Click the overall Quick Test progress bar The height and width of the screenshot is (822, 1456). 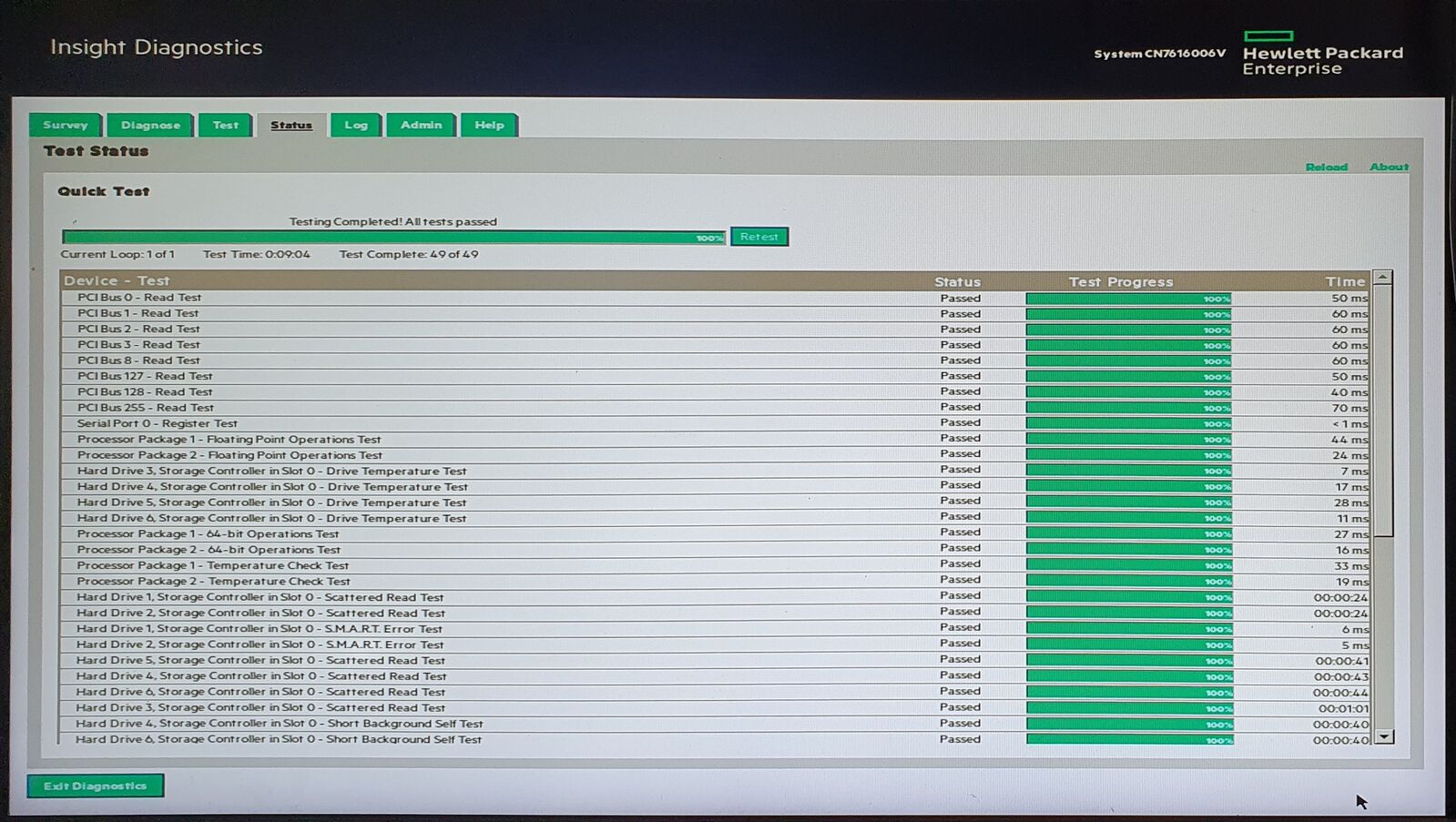click(x=393, y=238)
